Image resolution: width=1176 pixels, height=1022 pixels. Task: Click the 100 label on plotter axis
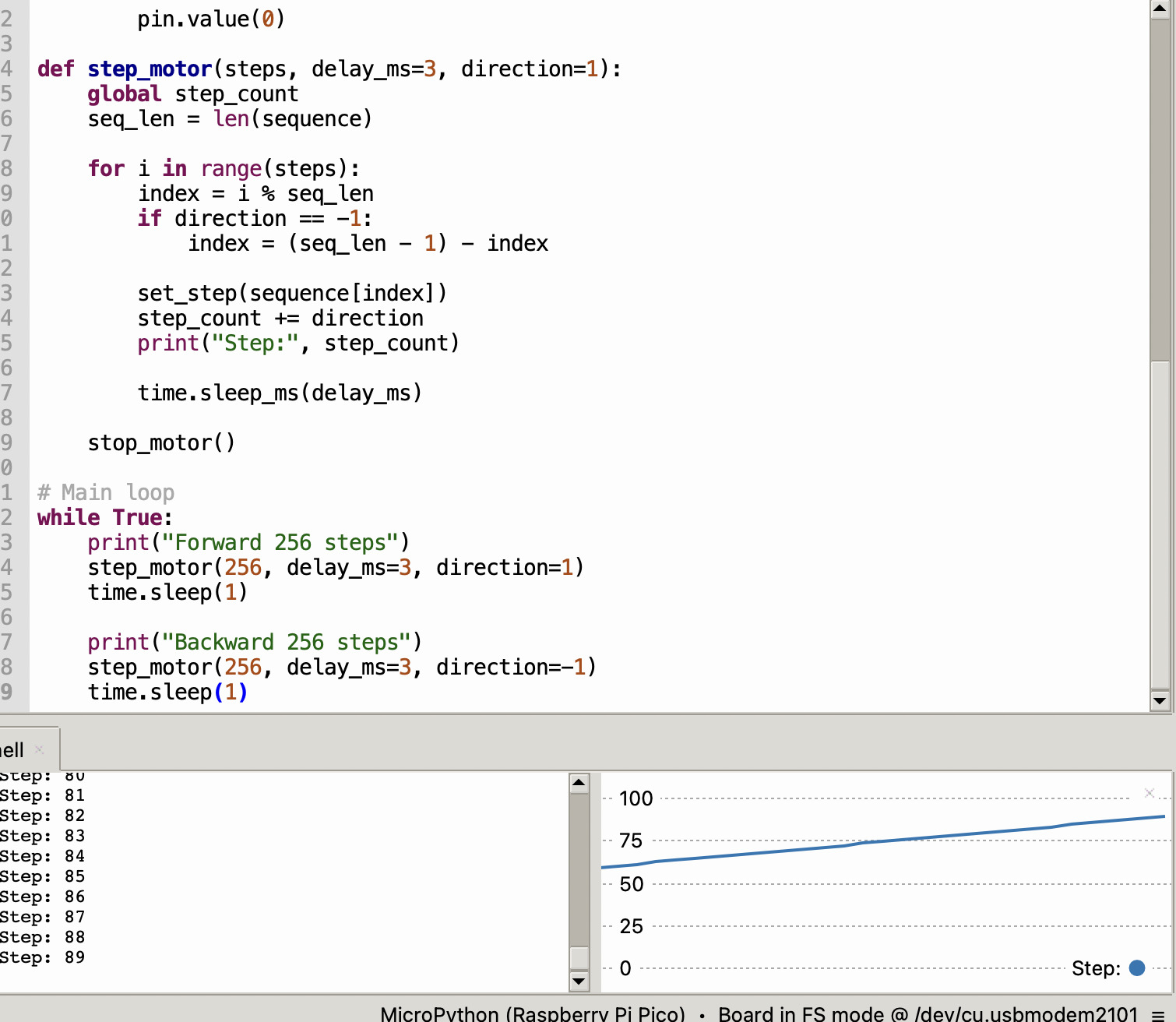click(x=636, y=798)
